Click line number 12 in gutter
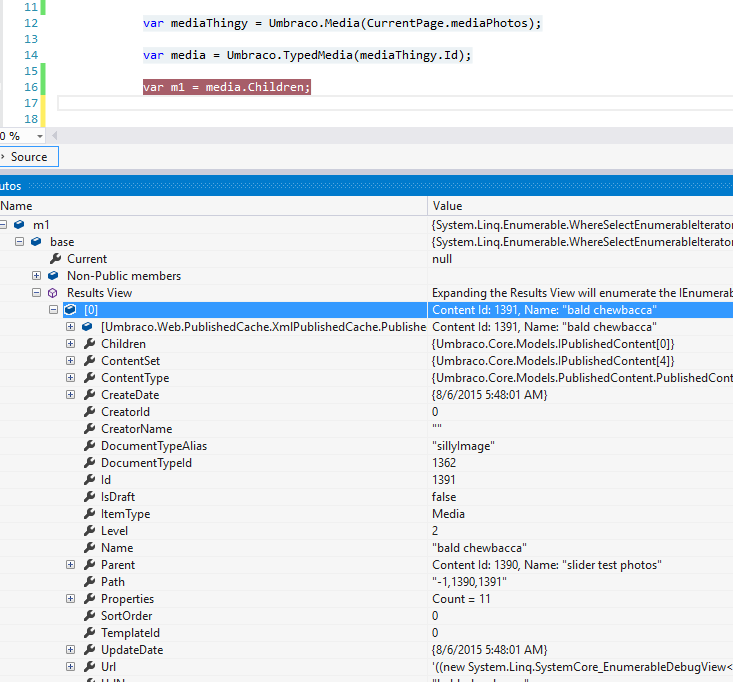The image size is (733, 682). click(31, 23)
